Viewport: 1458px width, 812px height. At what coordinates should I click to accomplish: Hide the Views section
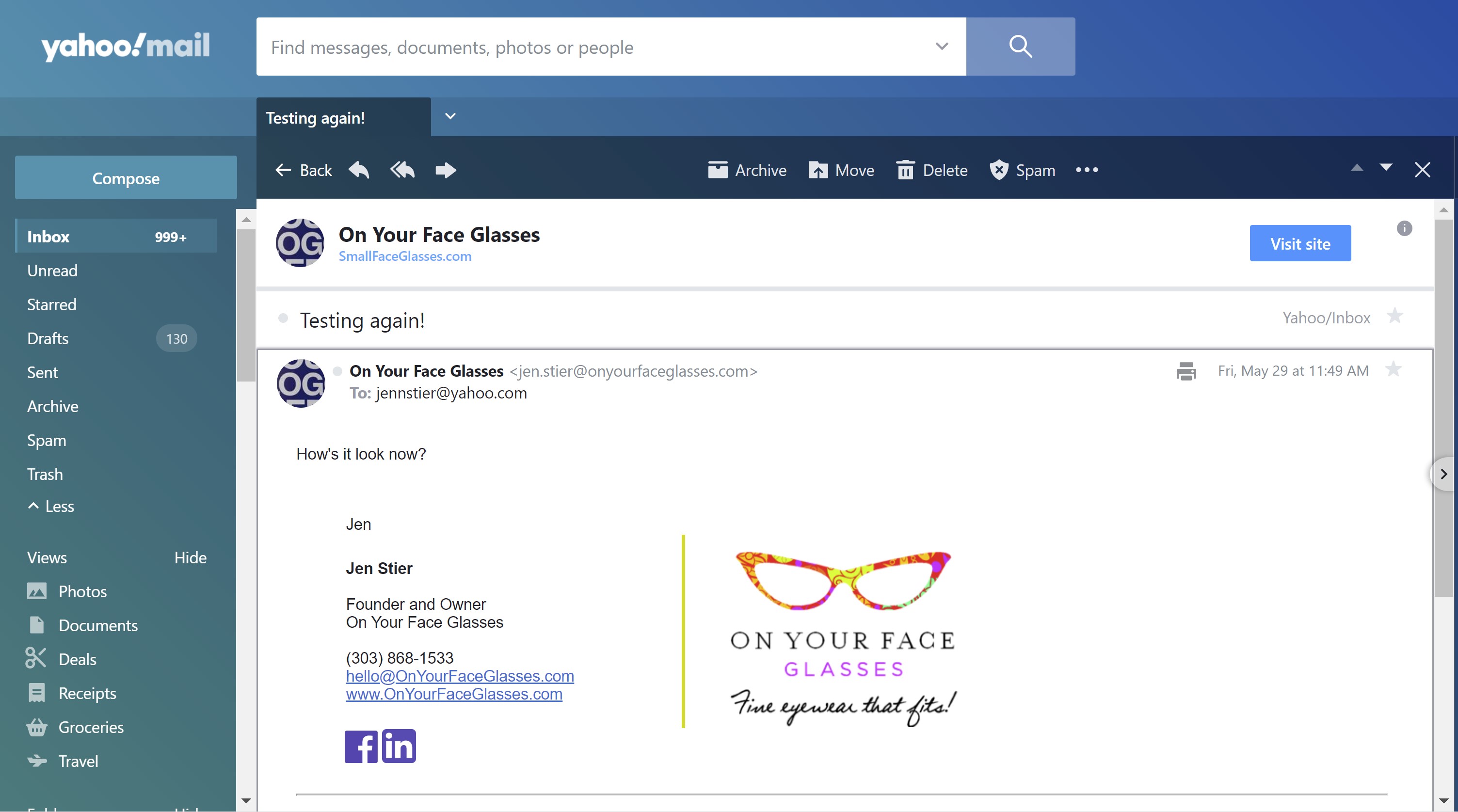click(x=190, y=557)
